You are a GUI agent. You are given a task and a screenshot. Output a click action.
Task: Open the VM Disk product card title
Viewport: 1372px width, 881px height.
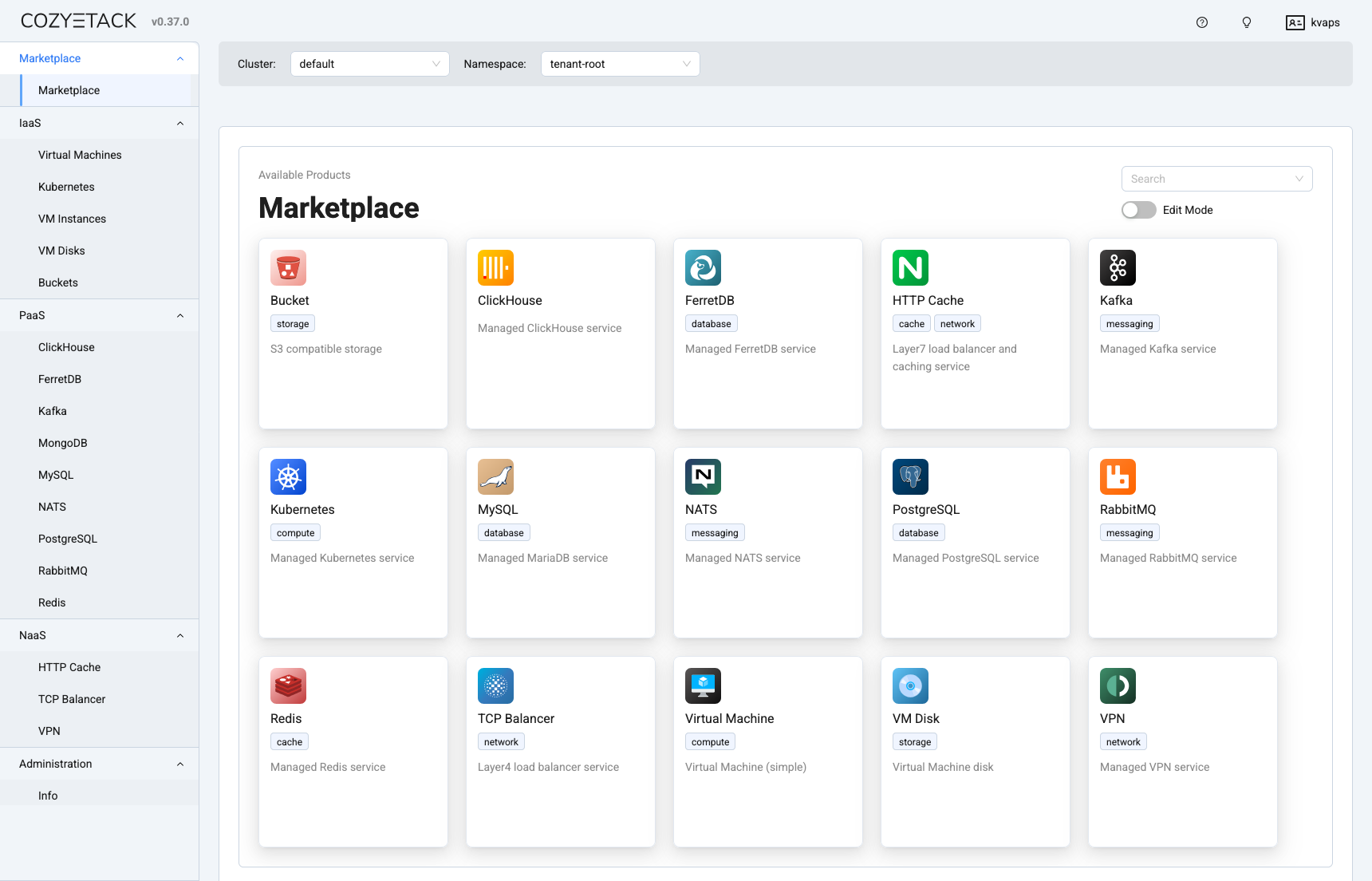916,718
